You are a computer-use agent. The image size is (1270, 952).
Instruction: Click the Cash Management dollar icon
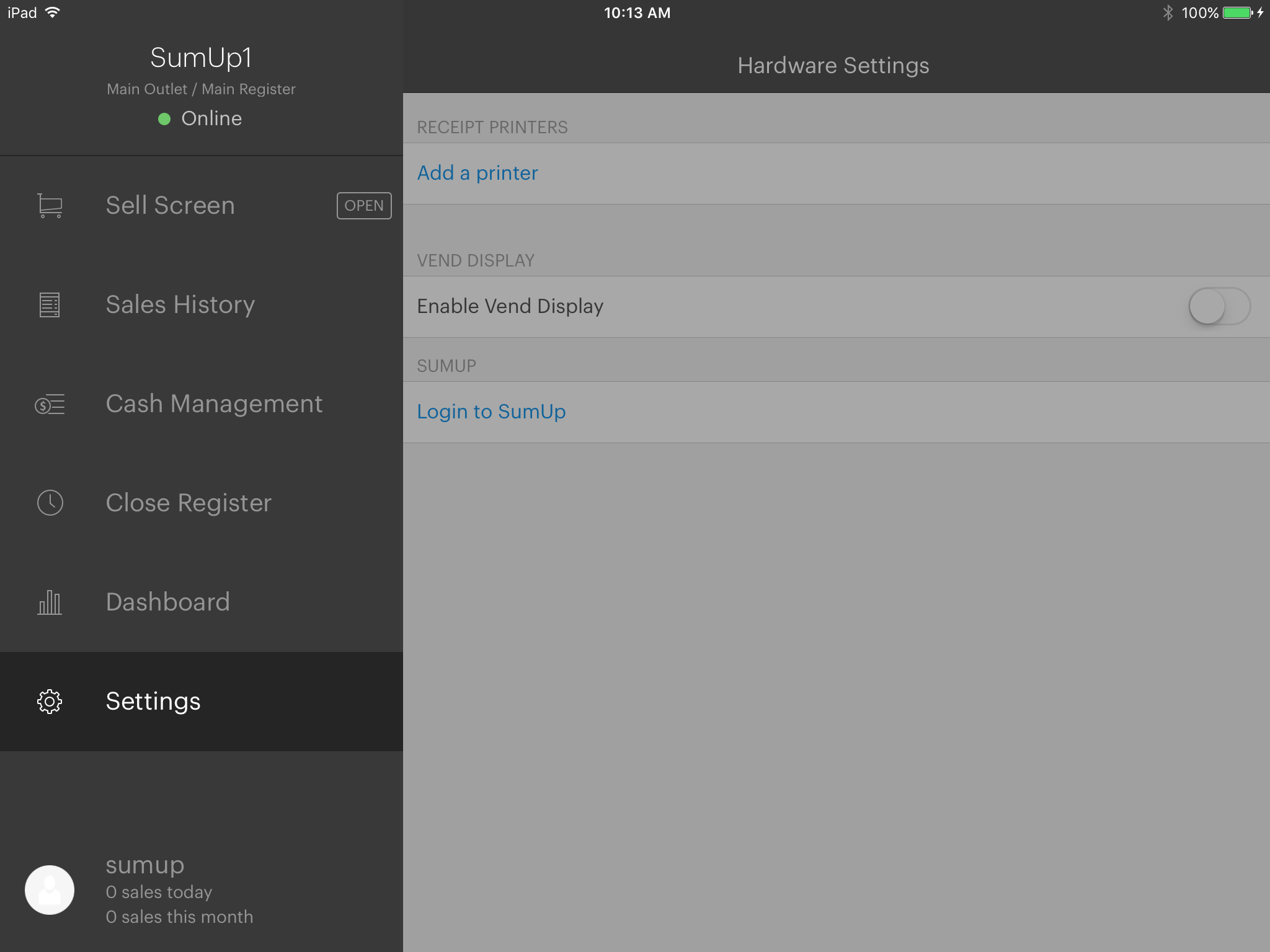(50, 405)
